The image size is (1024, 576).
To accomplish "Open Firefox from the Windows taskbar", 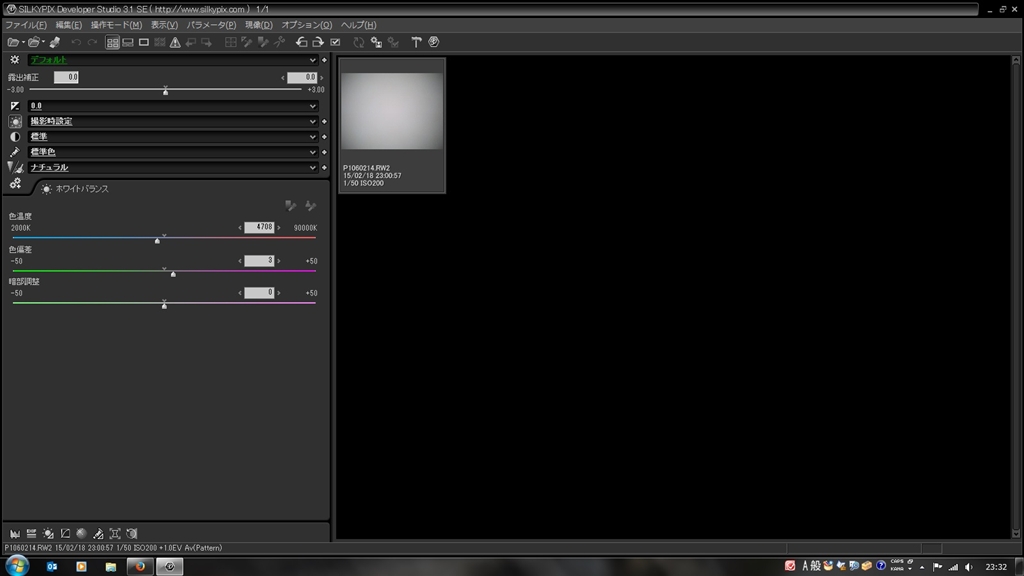I will 140,566.
